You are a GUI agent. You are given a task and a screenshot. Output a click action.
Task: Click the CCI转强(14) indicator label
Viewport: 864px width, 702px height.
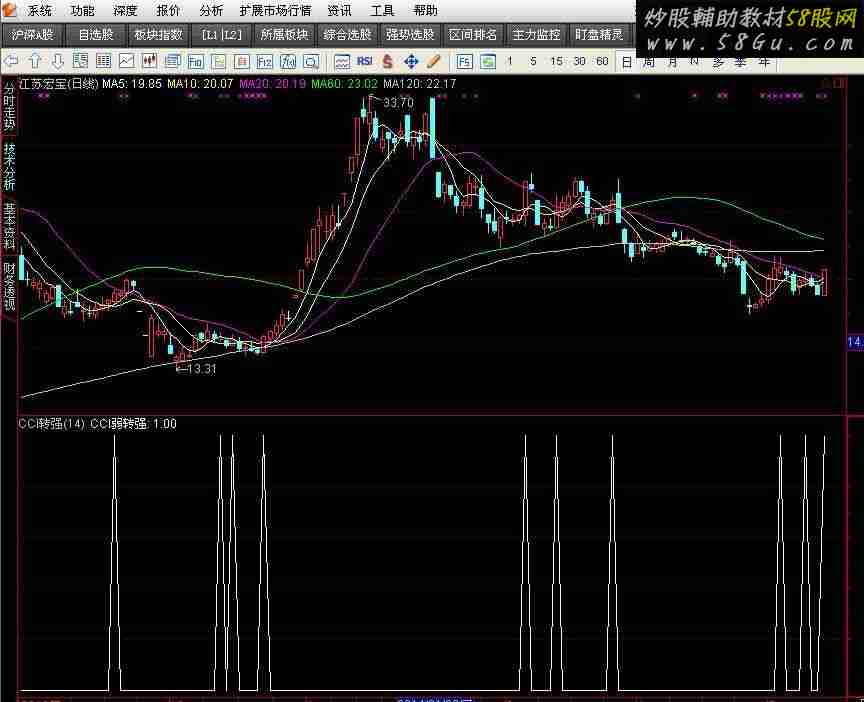(52, 424)
